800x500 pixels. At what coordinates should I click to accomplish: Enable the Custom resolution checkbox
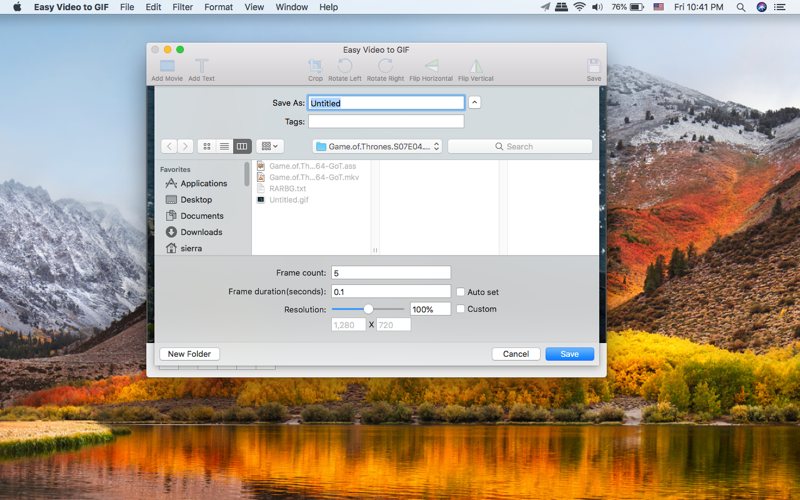pos(460,309)
